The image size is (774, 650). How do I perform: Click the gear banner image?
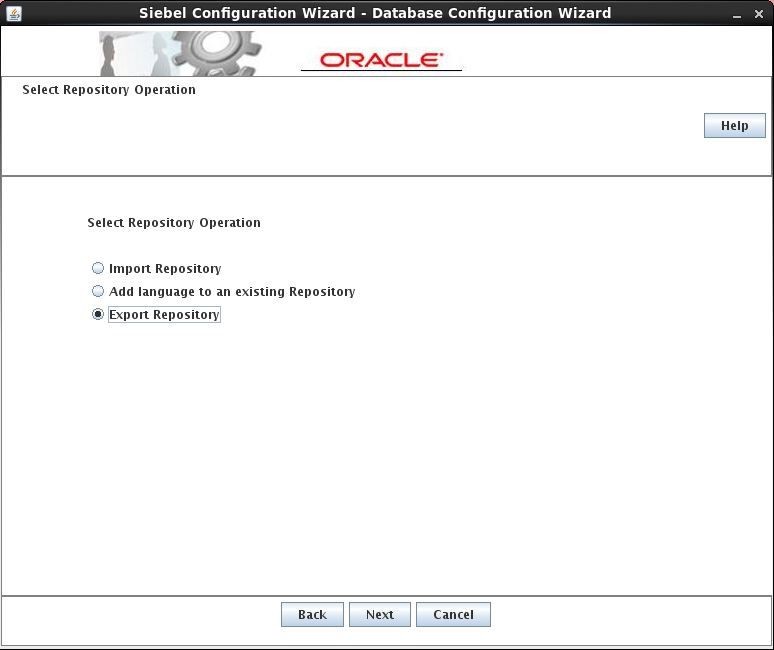181,53
